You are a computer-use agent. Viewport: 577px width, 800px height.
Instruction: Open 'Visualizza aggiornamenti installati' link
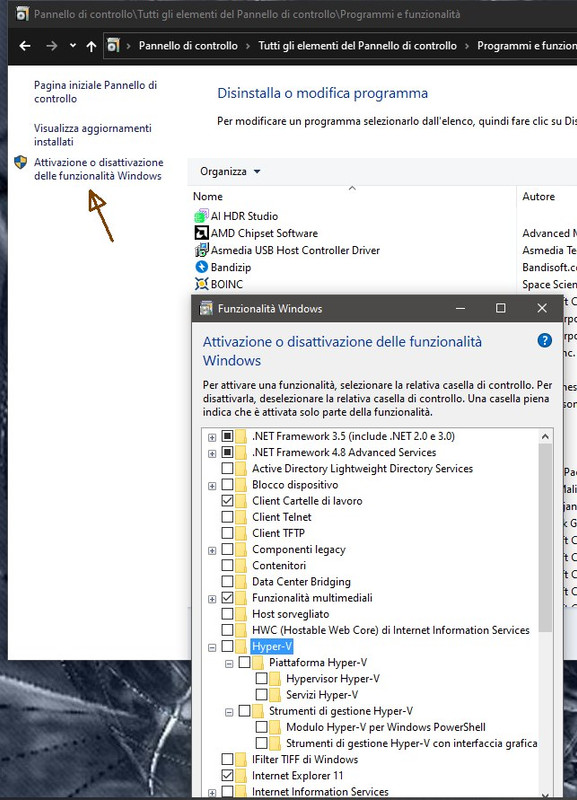tap(93, 135)
